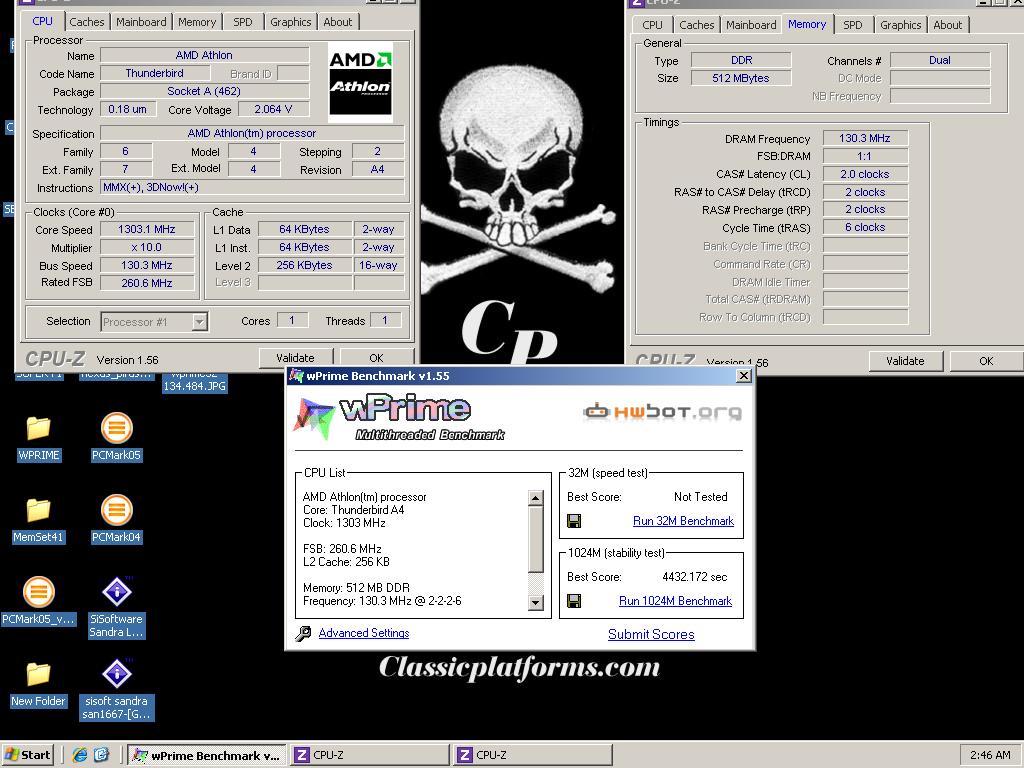Click the Advanced Settings wrench icon
1024x768 pixels.
(303, 633)
